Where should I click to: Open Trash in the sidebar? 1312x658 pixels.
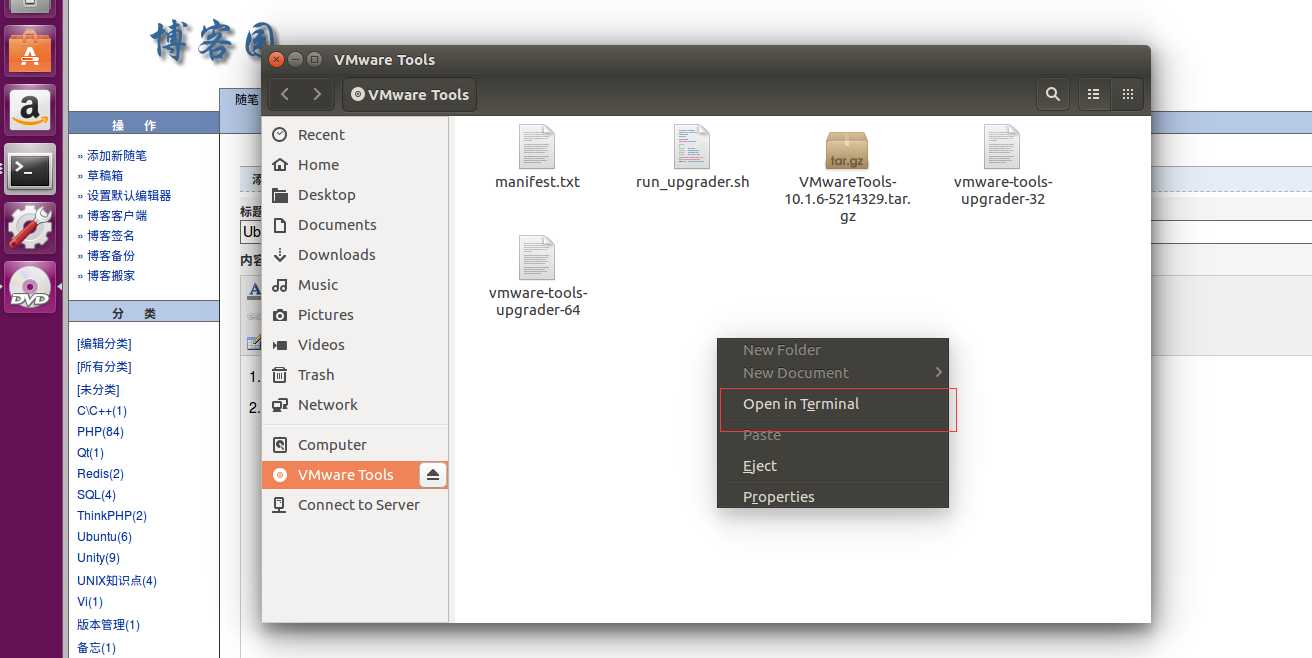point(355,375)
